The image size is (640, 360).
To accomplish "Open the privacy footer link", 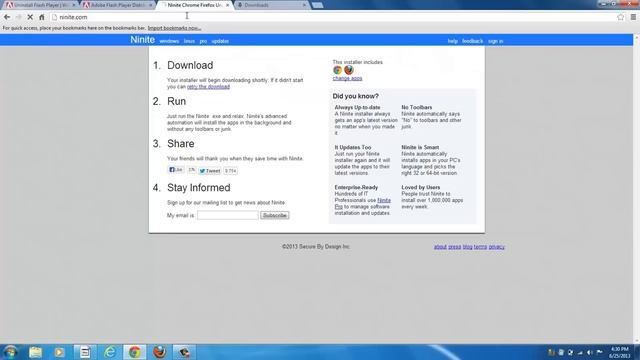I will click(x=496, y=247).
